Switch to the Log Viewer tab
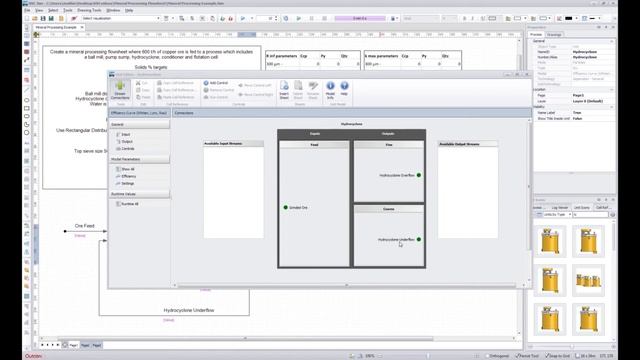 click(560, 208)
